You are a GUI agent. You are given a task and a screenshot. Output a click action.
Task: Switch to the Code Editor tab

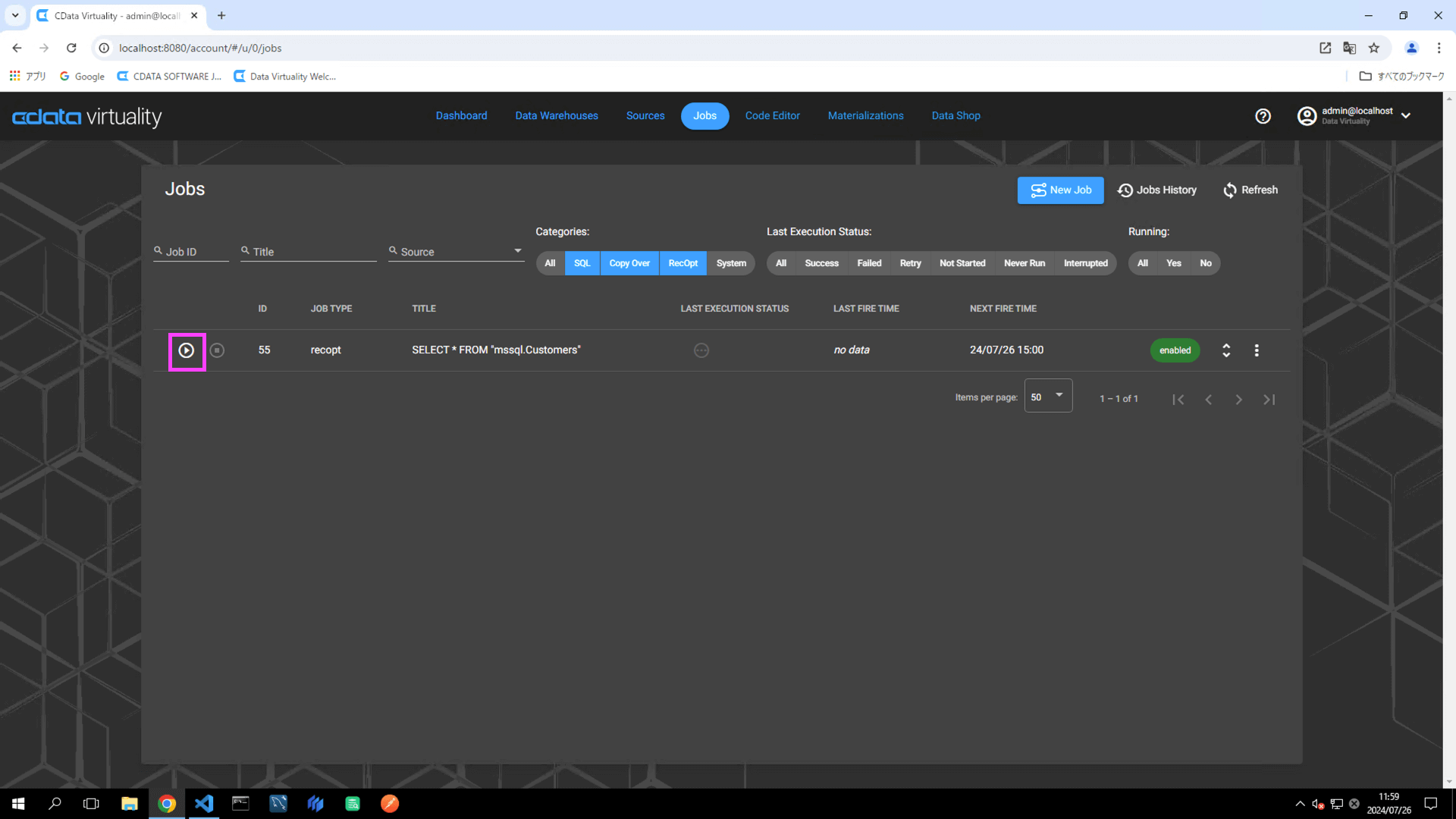[772, 116]
